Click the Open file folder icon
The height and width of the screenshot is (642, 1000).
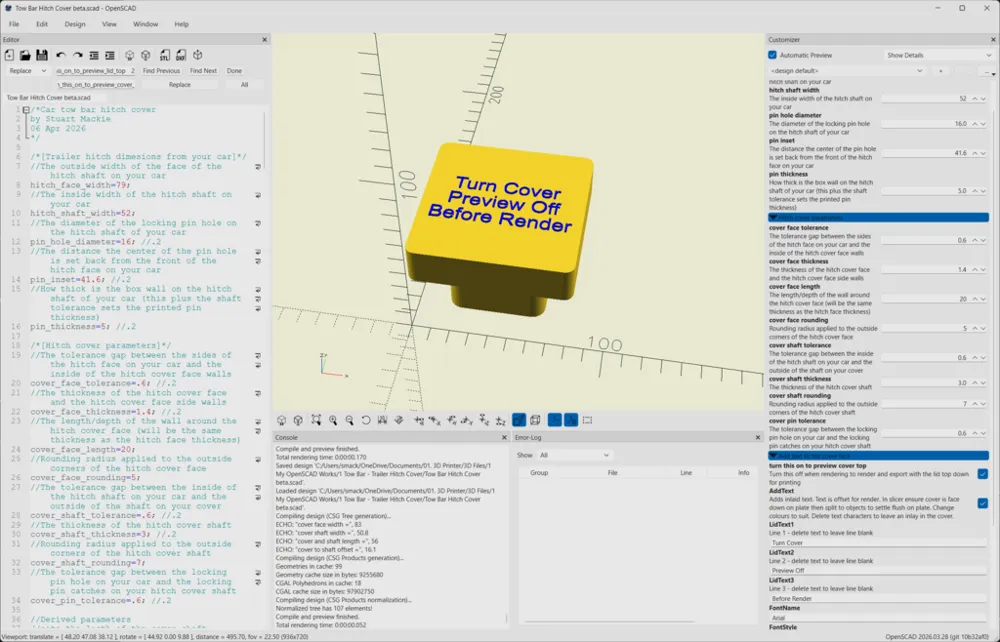25,55
